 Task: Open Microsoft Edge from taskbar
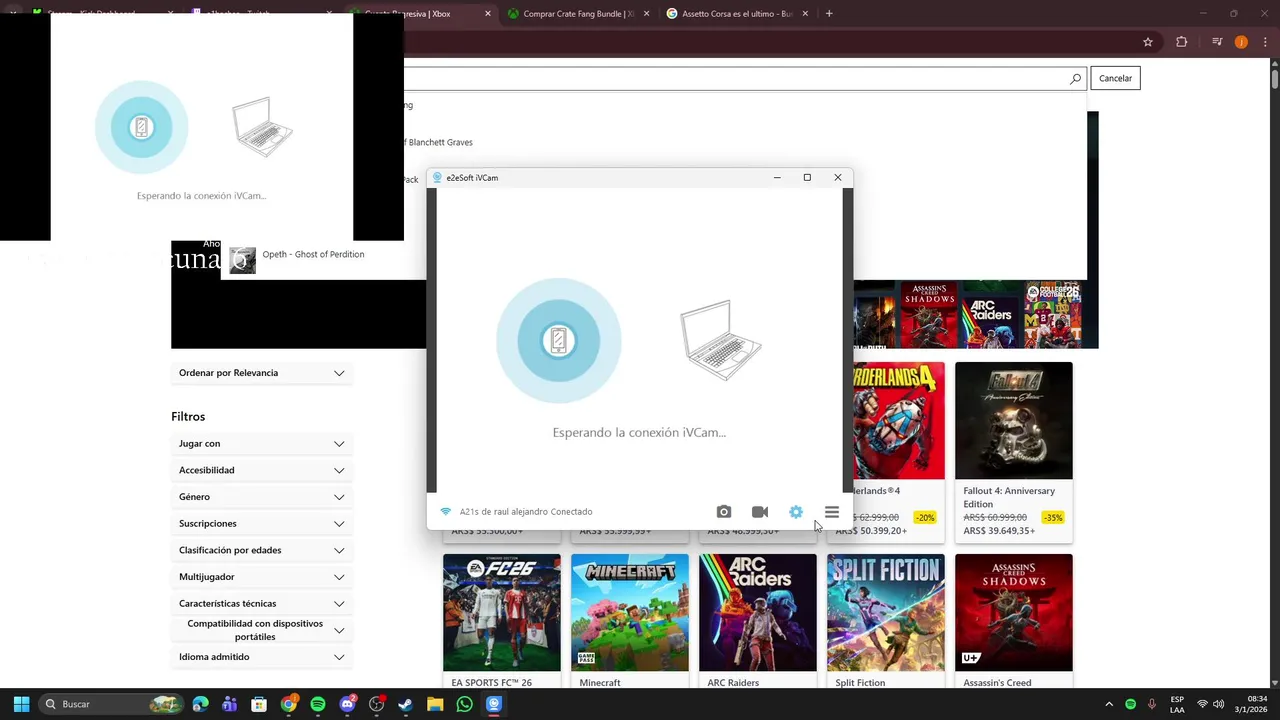point(201,704)
